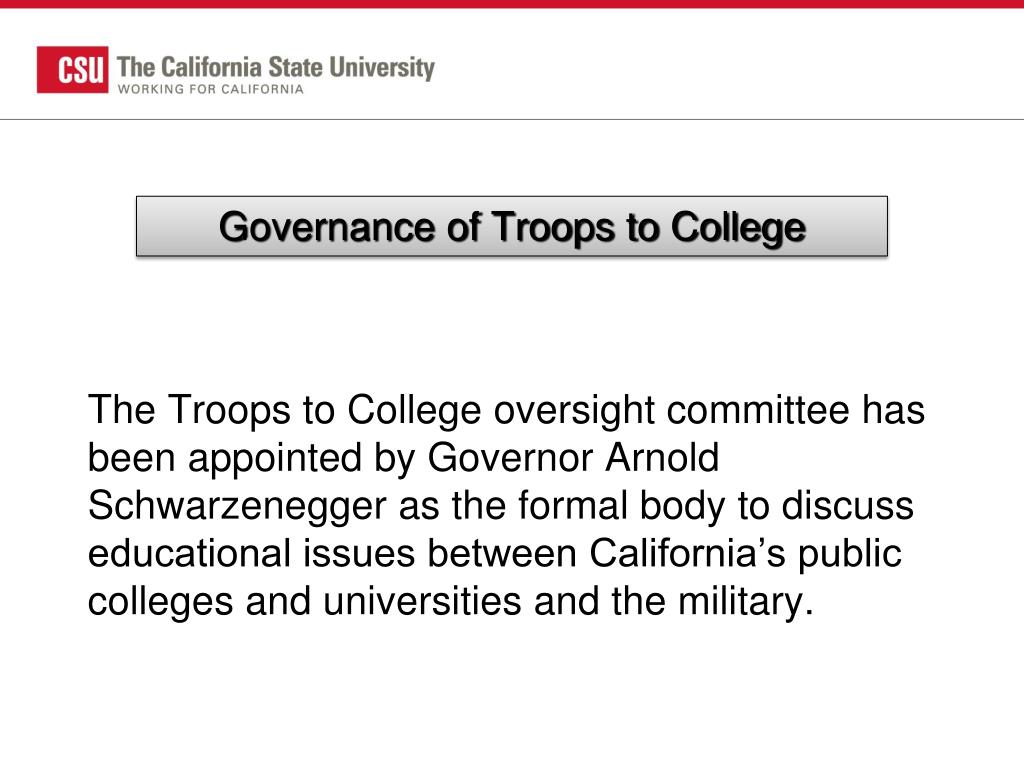Click the red bar at the top of the slide
Viewport: 1024px width, 768px height.
coord(512,4)
